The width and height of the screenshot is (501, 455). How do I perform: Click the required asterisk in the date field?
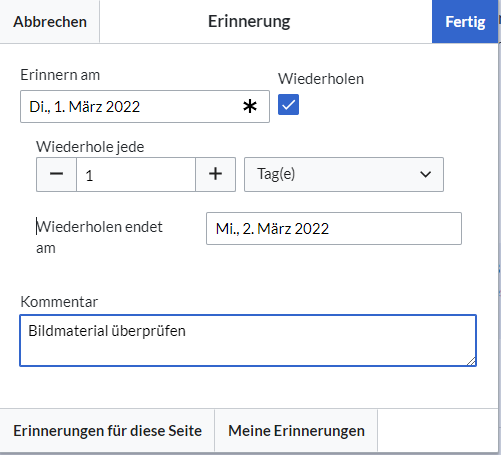tap(250, 107)
